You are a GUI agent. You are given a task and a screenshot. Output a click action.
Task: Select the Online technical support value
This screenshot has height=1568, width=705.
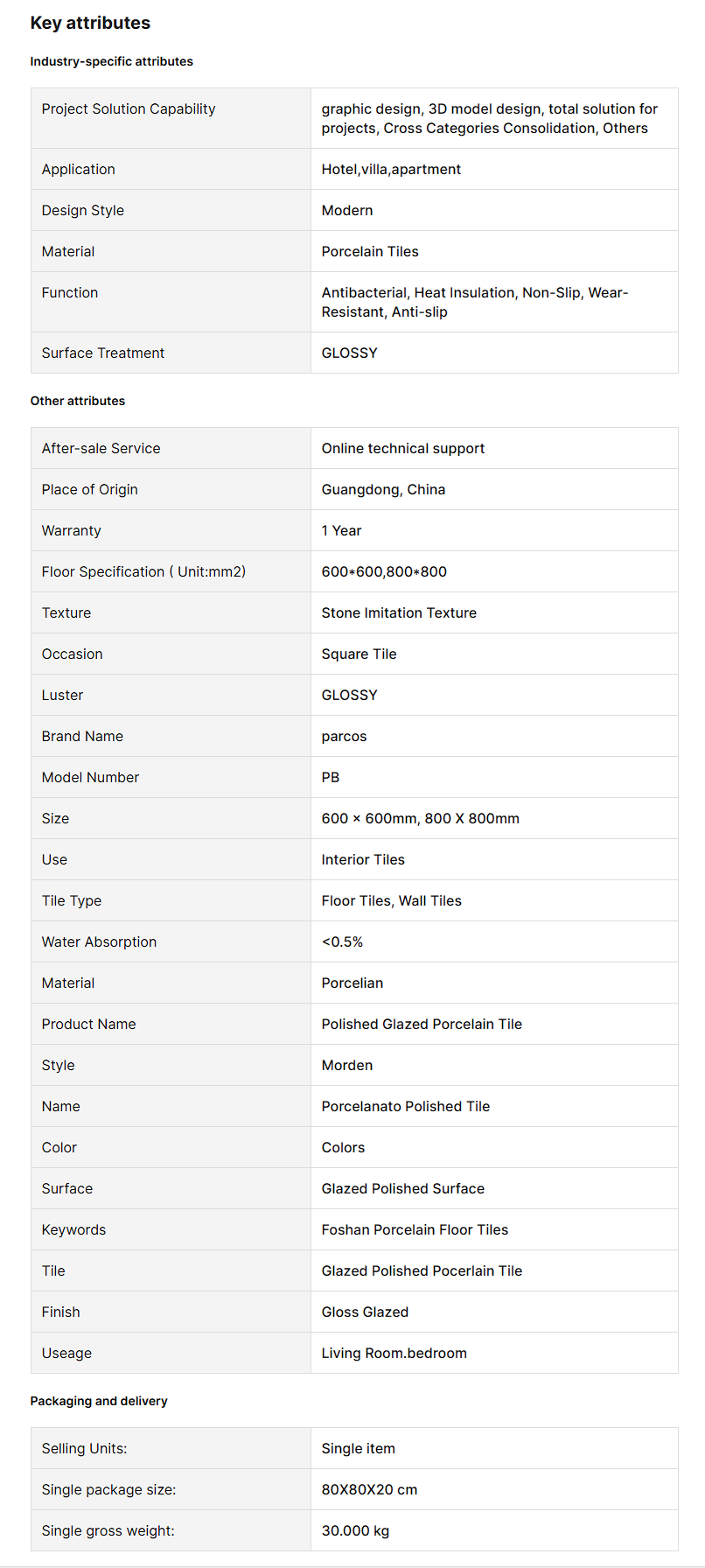click(402, 448)
